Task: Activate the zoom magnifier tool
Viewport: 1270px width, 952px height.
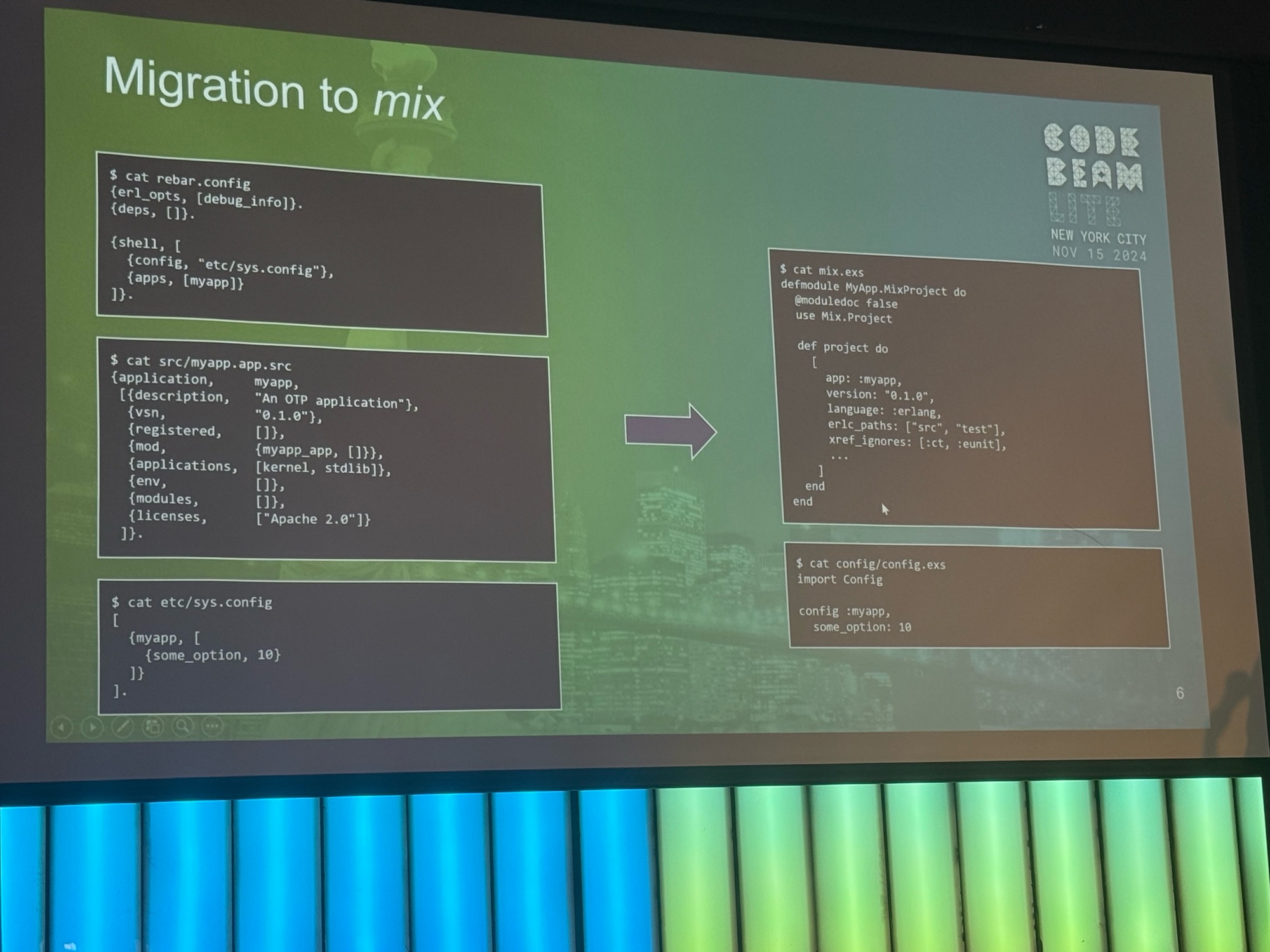Action: 183,725
